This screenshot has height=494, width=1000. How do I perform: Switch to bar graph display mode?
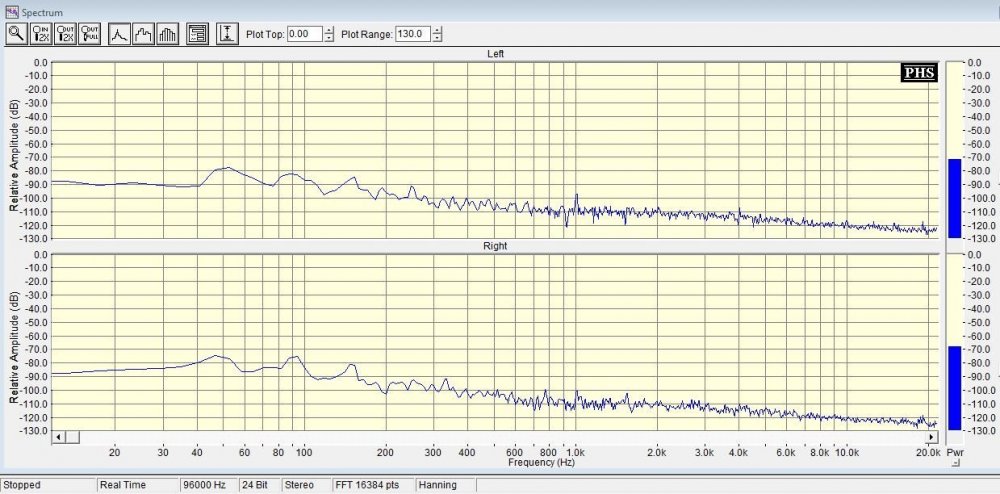point(168,34)
